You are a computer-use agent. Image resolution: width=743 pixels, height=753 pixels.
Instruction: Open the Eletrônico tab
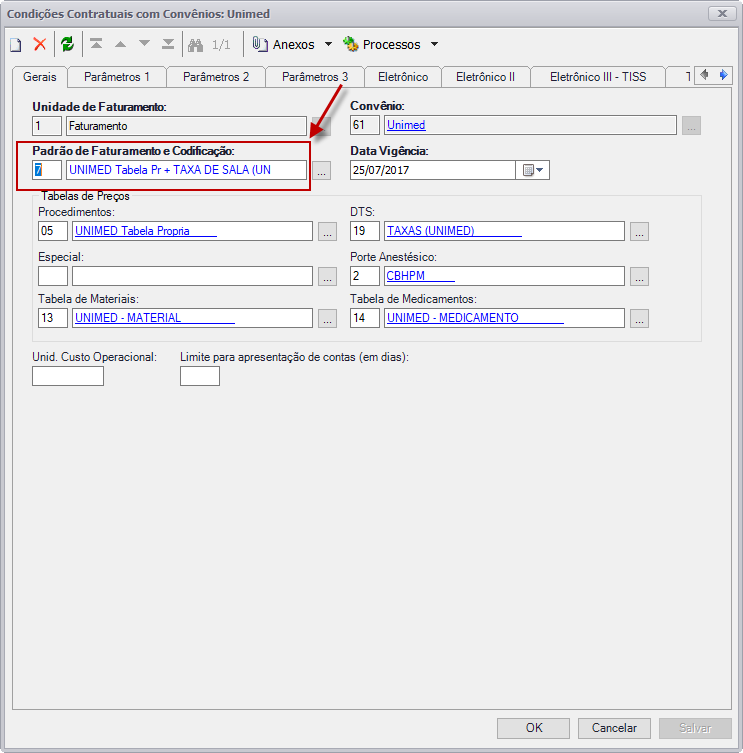click(x=403, y=77)
